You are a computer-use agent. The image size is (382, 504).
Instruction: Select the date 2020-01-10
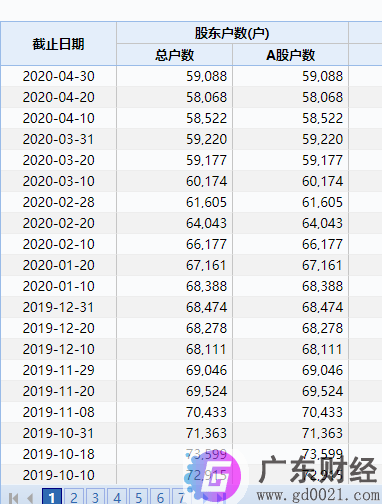59,286
